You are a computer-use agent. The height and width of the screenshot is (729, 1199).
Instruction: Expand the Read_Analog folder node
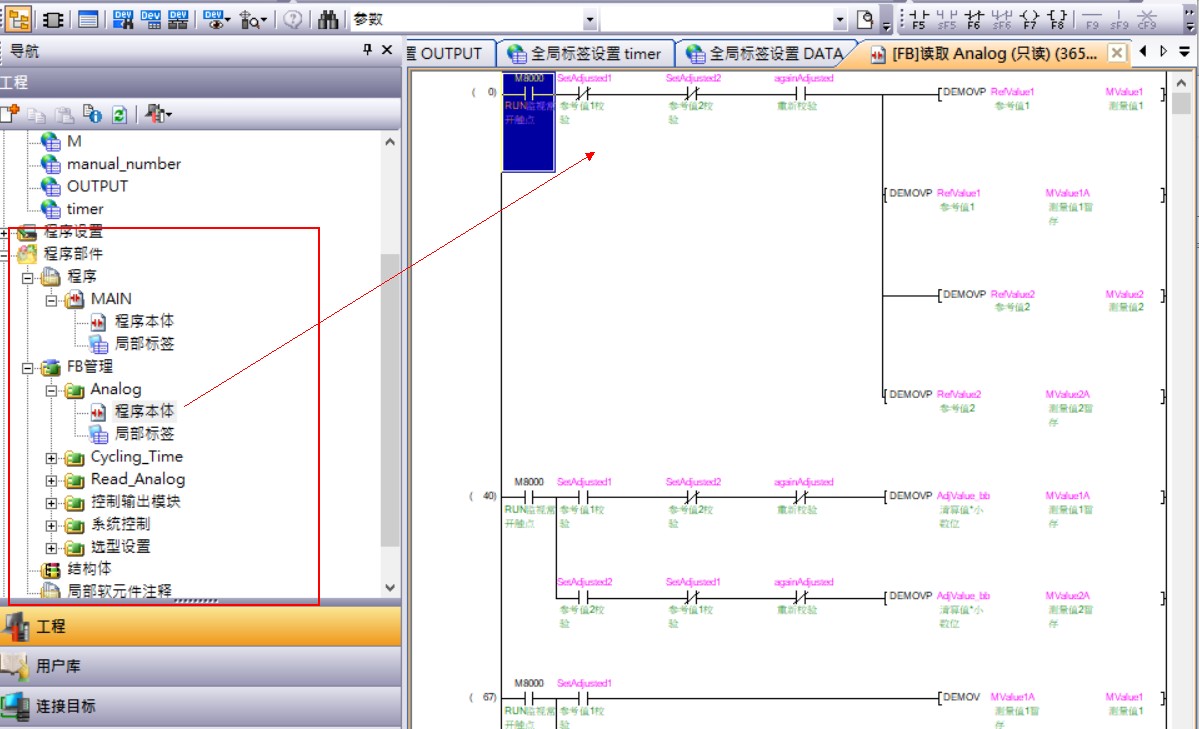(52, 480)
